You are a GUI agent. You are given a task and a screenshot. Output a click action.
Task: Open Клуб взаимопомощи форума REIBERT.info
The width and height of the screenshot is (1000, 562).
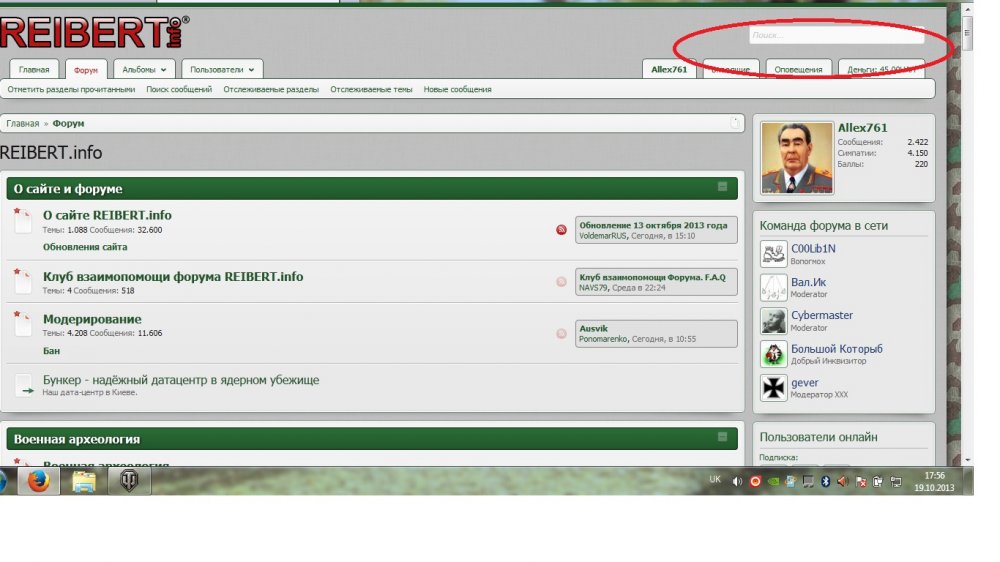coord(173,276)
